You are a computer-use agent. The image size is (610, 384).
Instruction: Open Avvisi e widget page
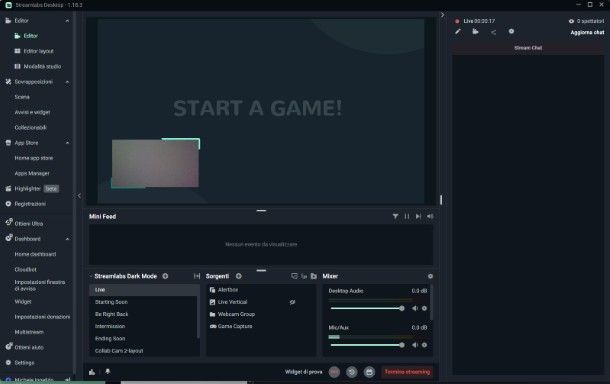tap(32, 112)
